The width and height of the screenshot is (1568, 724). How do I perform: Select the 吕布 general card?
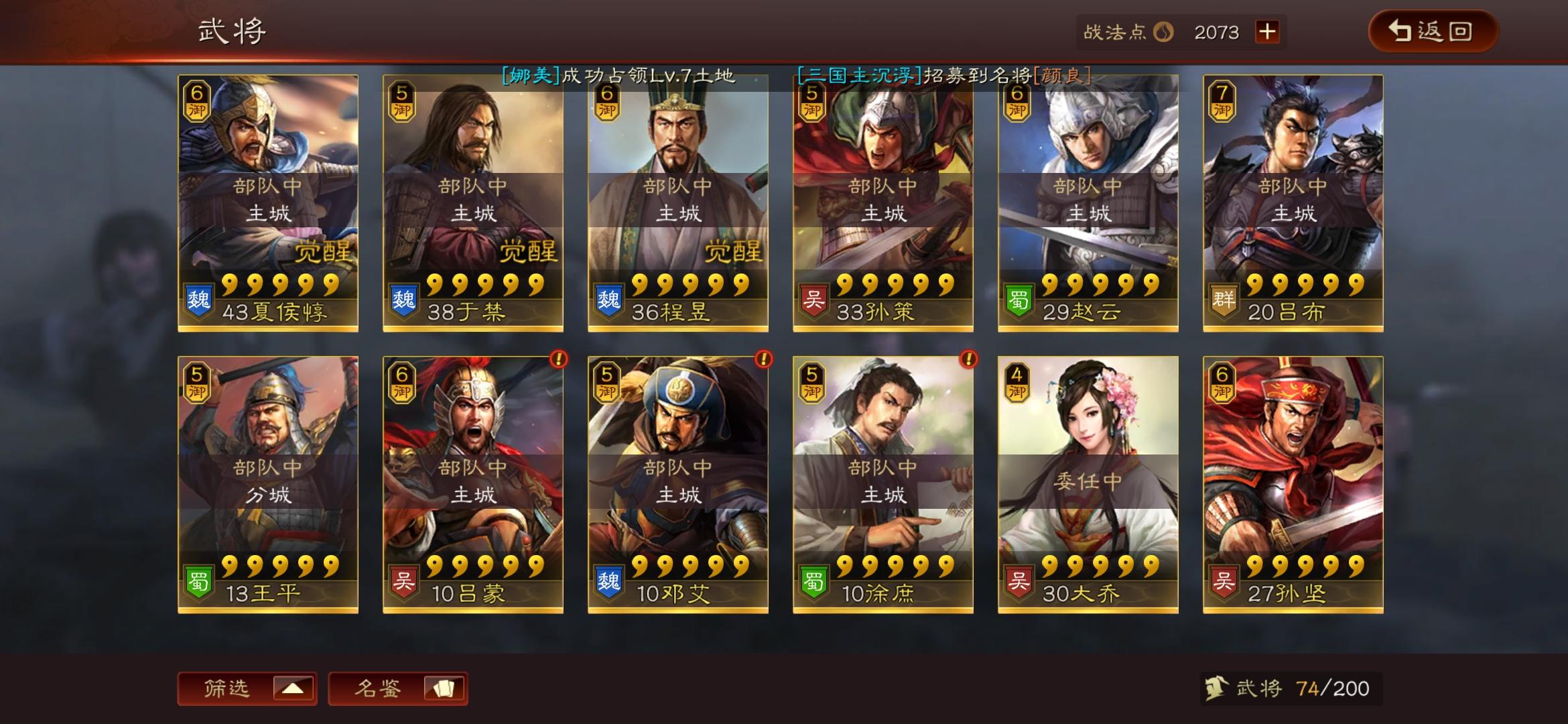(1293, 203)
